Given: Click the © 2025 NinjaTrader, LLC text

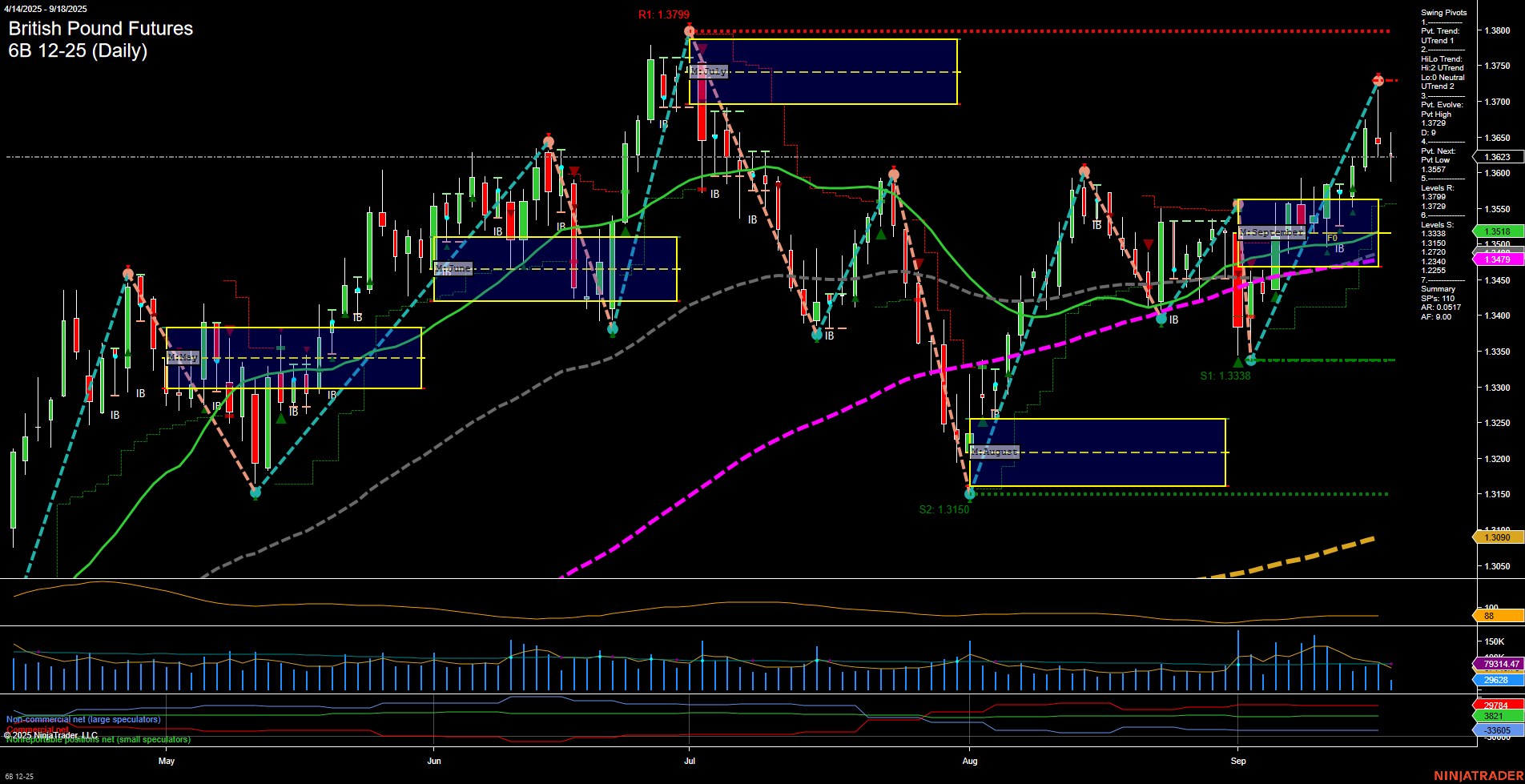Looking at the screenshot, I should (51, 734).
